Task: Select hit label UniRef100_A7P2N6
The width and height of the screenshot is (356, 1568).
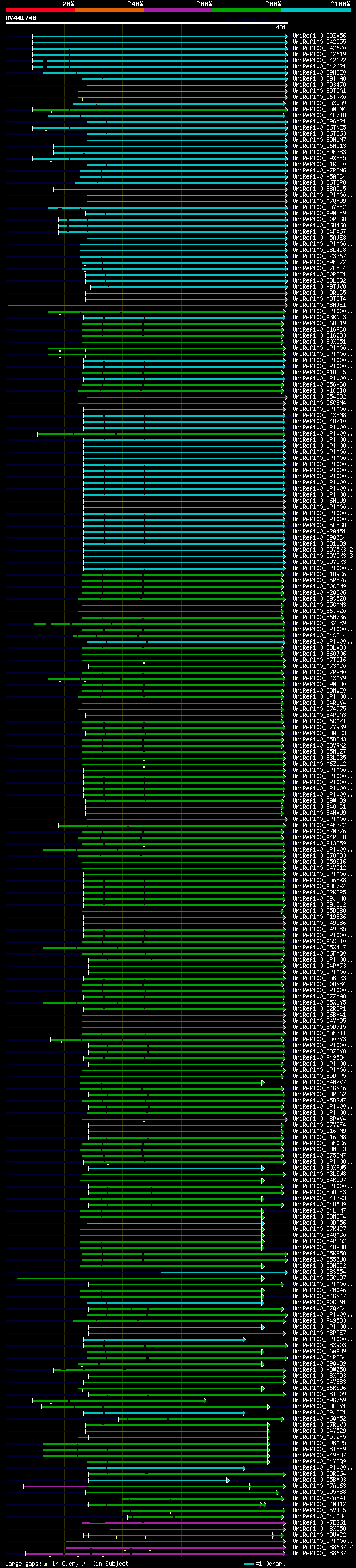Action: tap(319, 170)
